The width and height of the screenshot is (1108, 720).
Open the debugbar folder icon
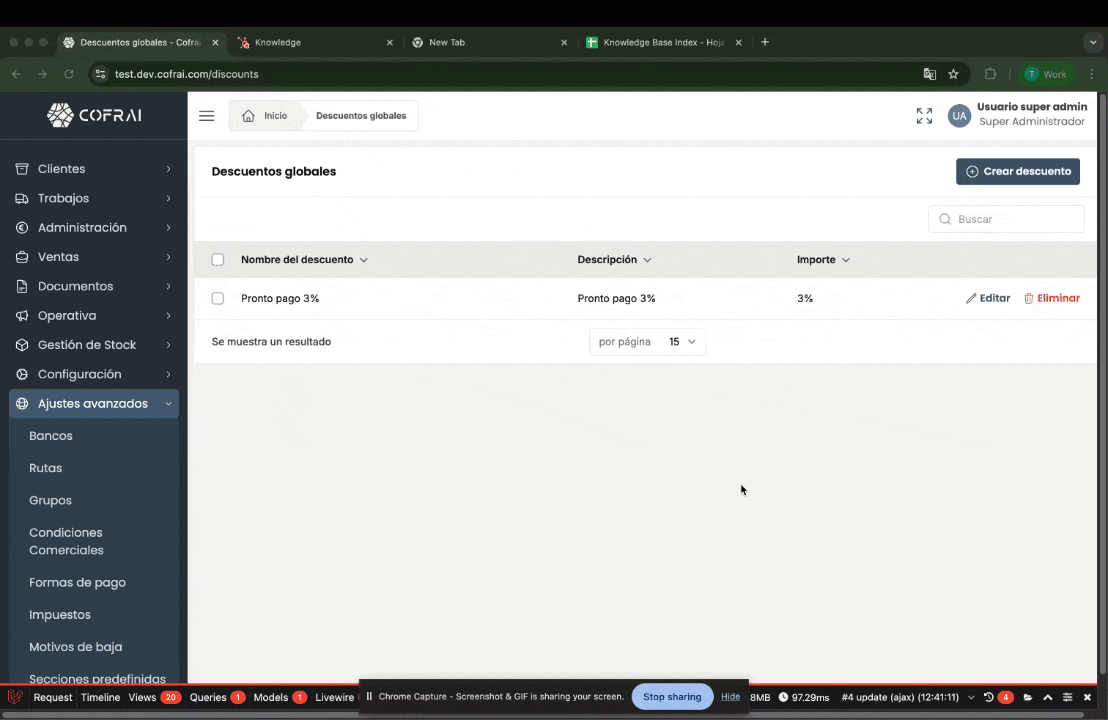pos(1027,697)
